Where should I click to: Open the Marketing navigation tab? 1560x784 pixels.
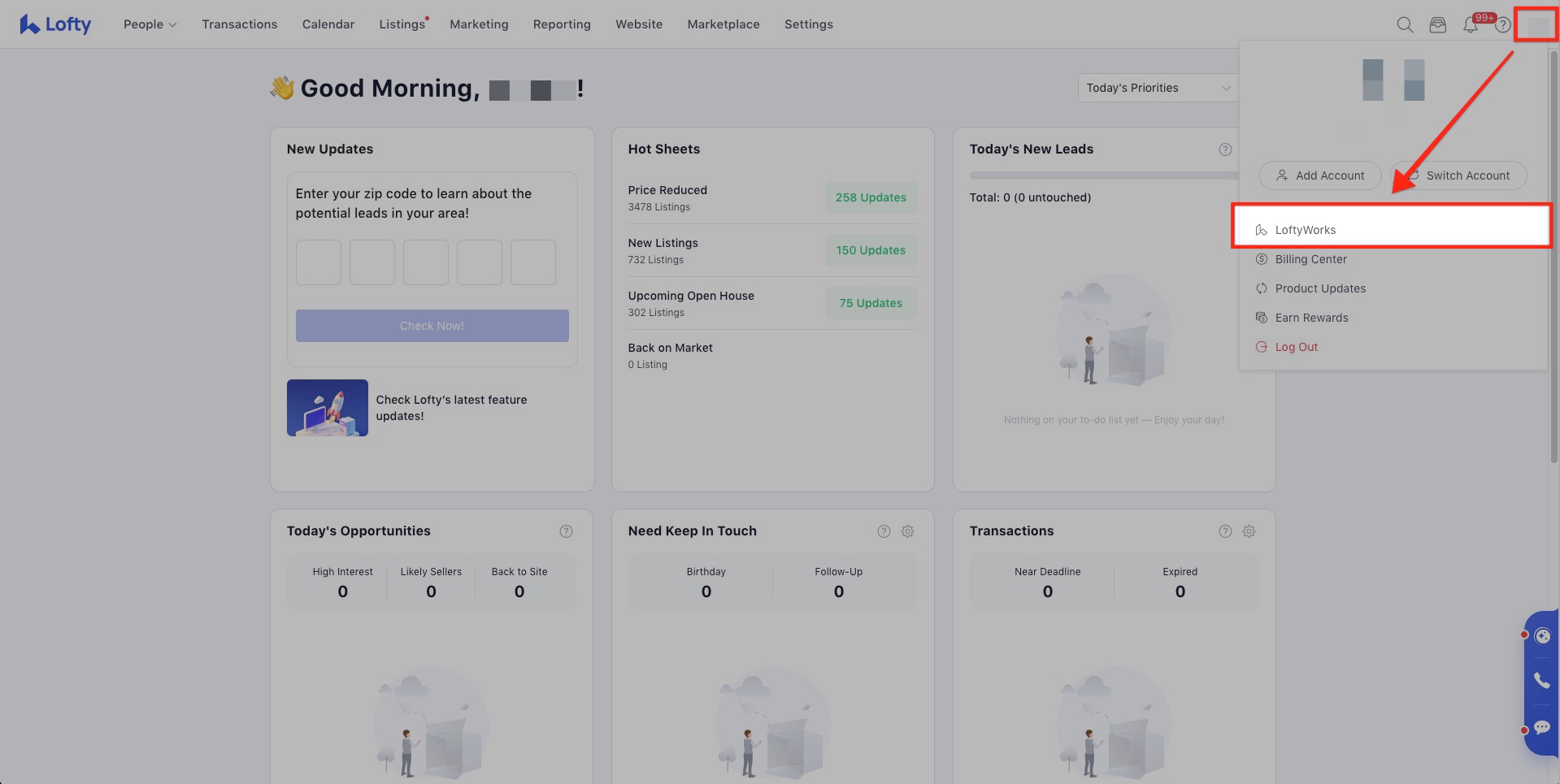[479, 24]
